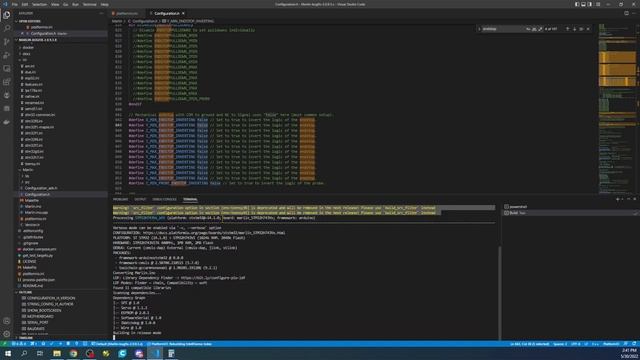This screenshot has height=360, width=640.
Task: Open Run and Debug view
Action: coord(7,55)
